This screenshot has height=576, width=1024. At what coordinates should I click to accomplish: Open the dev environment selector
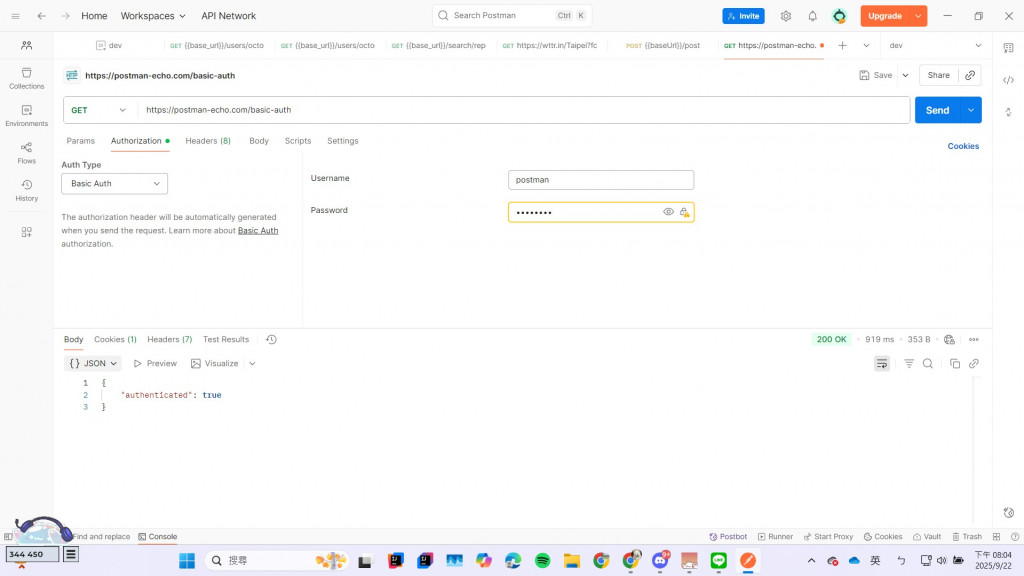point(935,45)
